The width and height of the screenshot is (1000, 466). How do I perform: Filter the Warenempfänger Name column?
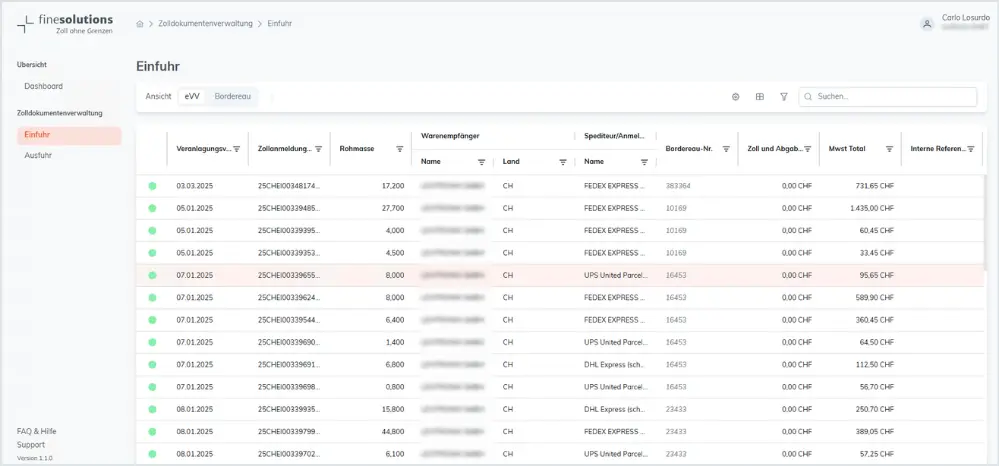coord(482,162)
